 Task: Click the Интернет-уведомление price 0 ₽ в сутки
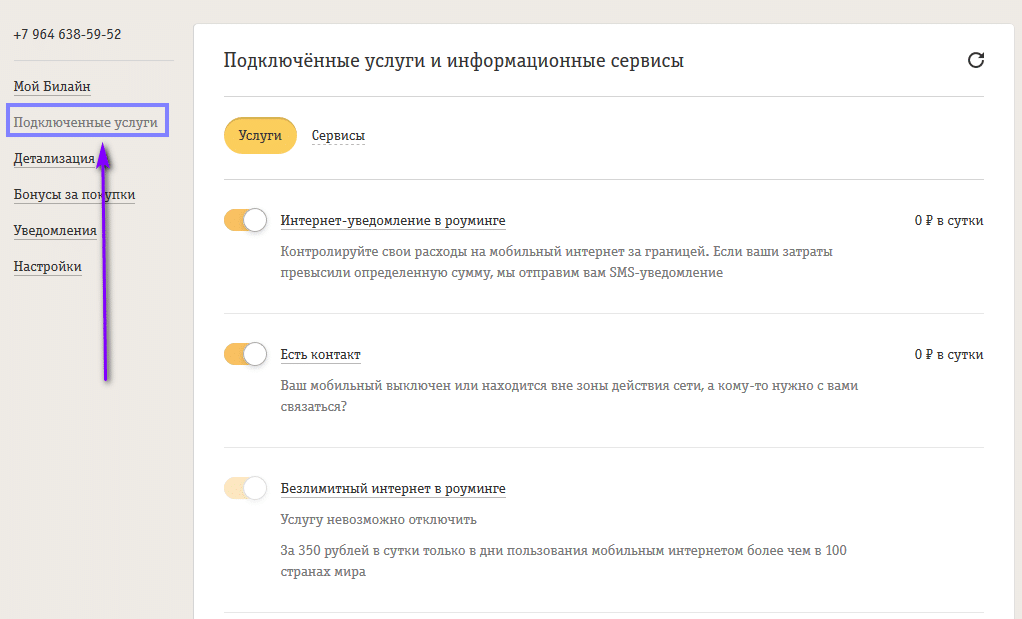948,221
